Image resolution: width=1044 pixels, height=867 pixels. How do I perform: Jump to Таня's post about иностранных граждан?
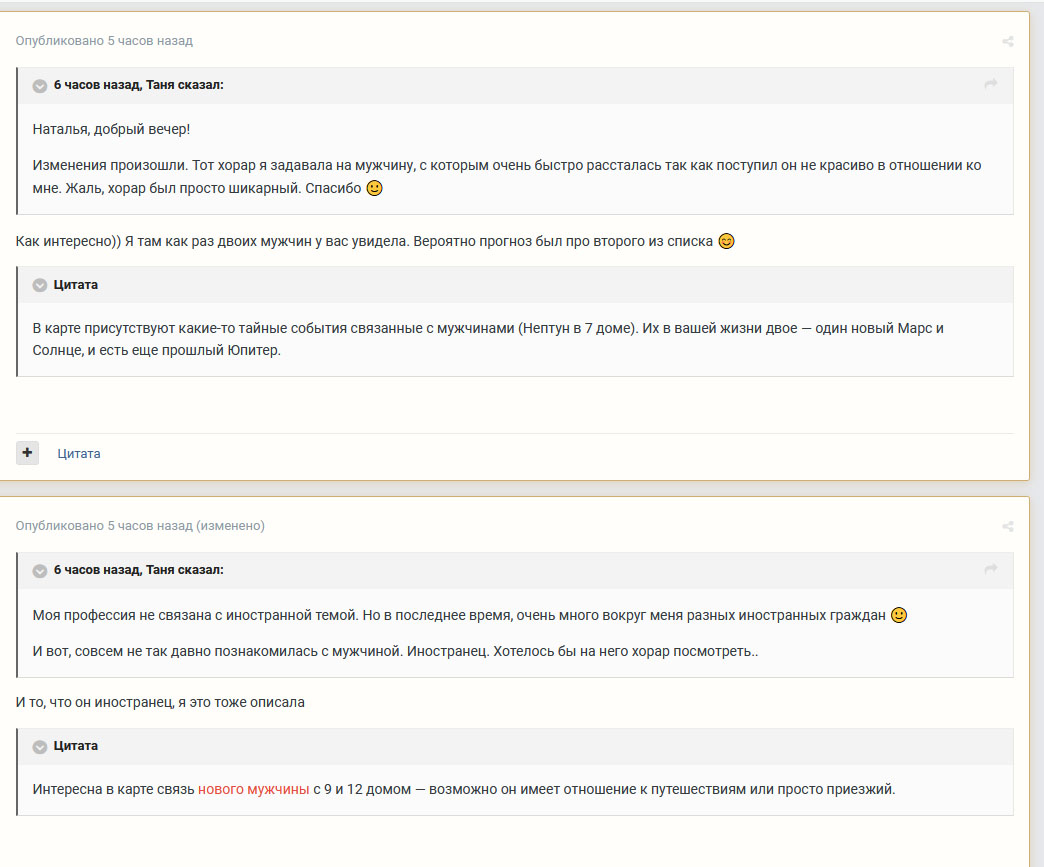pyautogui.click(x=990, y=569)
